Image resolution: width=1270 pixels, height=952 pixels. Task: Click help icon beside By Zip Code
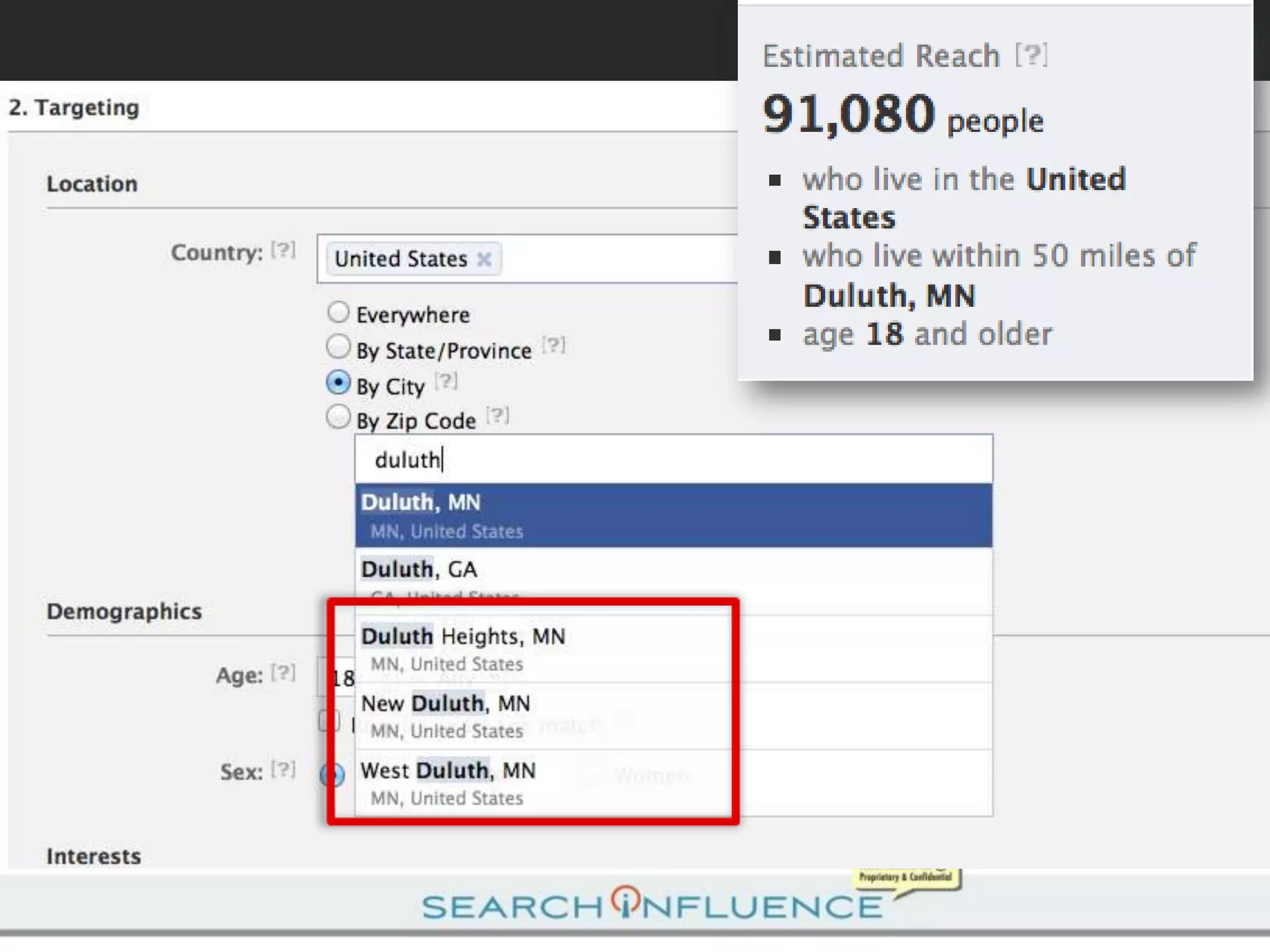(x=497, y=415)
